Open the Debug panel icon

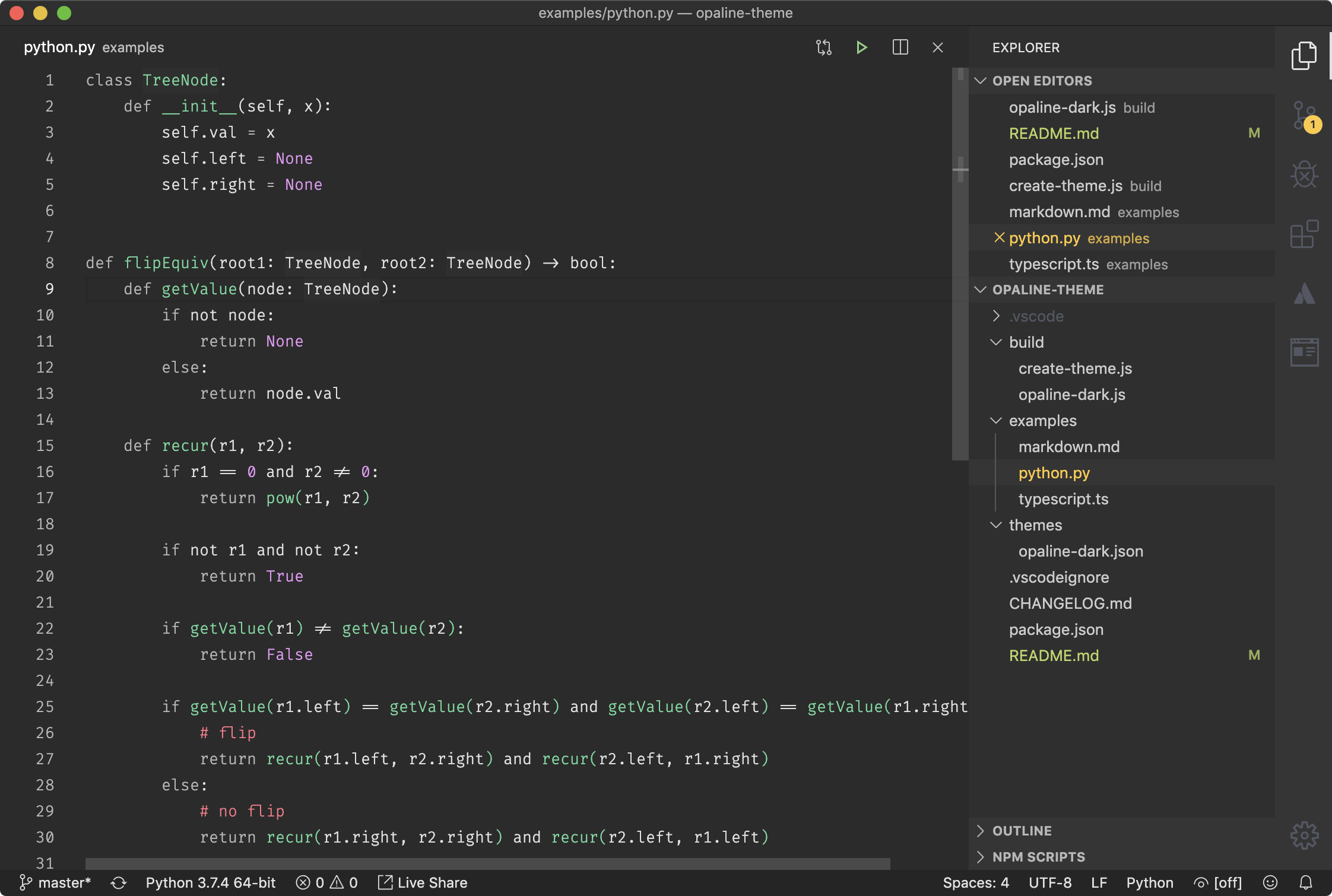coord(1304,174)
